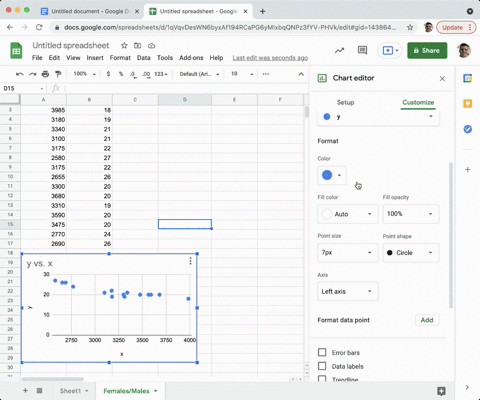Hide the side panel arrow
The height and width of the screenshot is (400, 480).
coord(467,387)
